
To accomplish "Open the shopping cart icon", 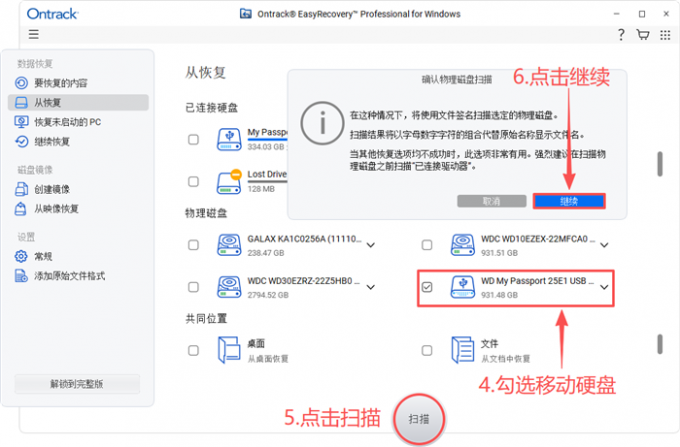I will (643, 34).
